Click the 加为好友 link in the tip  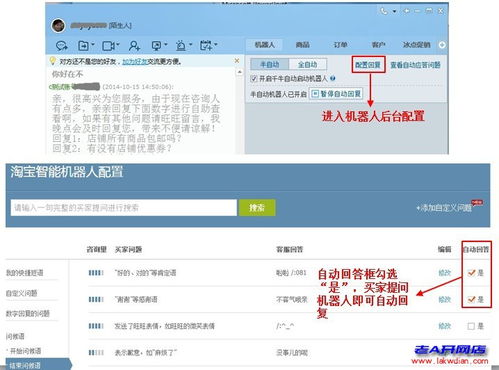pyautogui.click(x=135, y=61)
